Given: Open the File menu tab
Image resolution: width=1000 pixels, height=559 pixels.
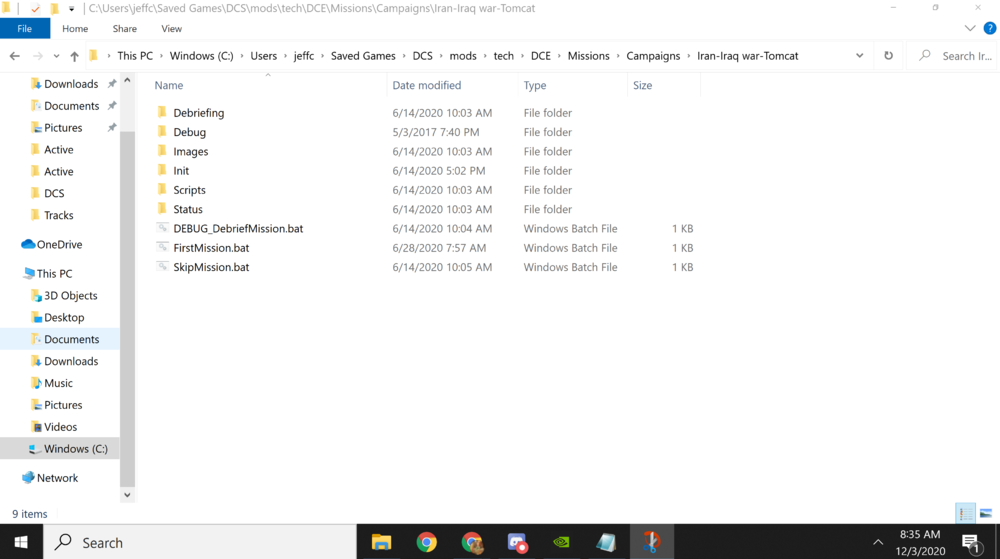Looking at the screenshot, I should [25, 28].
